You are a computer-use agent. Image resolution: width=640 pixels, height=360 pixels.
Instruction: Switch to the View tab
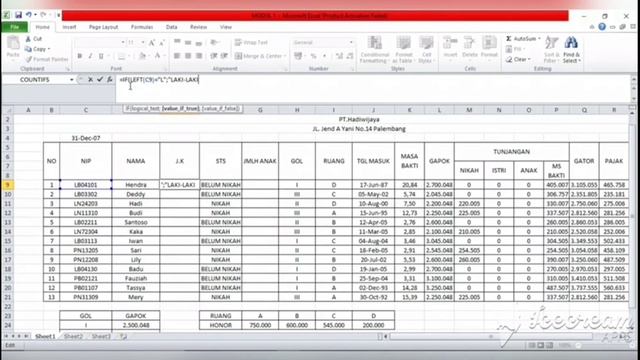coord(226,27)
